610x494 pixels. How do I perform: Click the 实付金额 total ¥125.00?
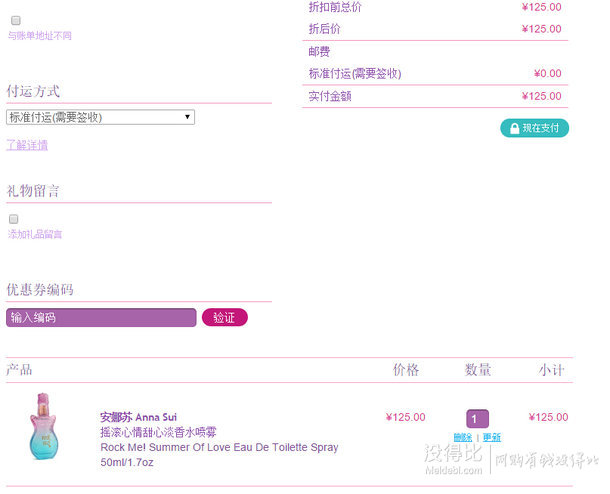coord(541,96)
